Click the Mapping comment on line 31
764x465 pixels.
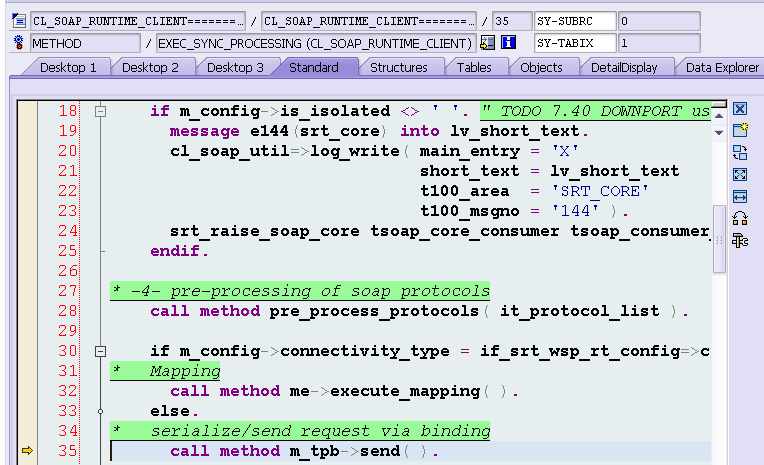[165, 371]
